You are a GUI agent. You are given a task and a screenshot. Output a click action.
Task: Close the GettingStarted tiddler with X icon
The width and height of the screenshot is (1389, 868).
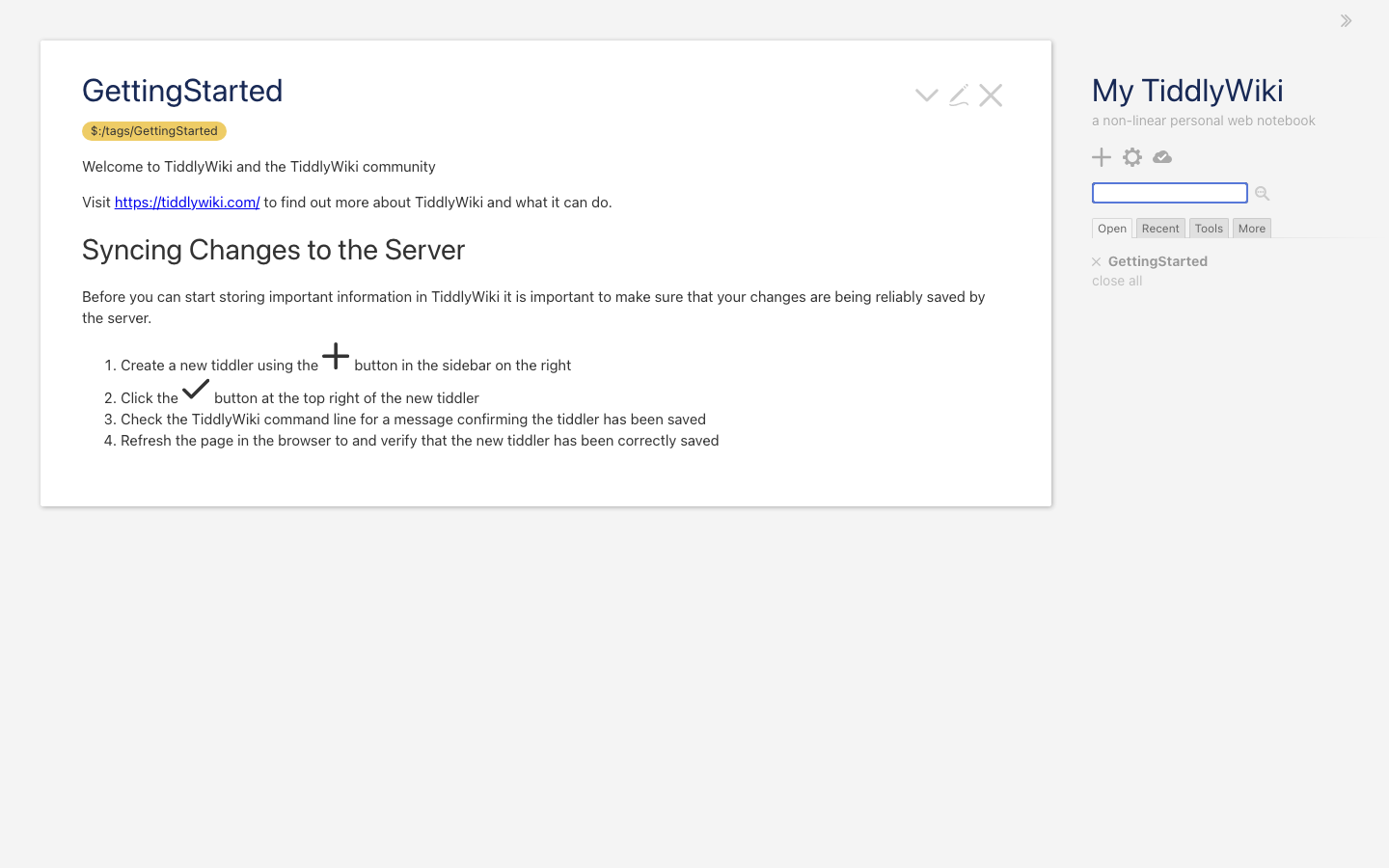pos(991,95)
